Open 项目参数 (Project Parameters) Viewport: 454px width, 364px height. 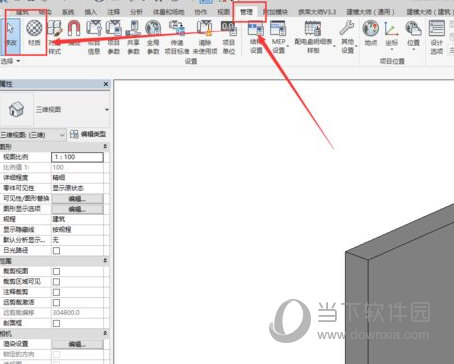click(x=114, y=37)
